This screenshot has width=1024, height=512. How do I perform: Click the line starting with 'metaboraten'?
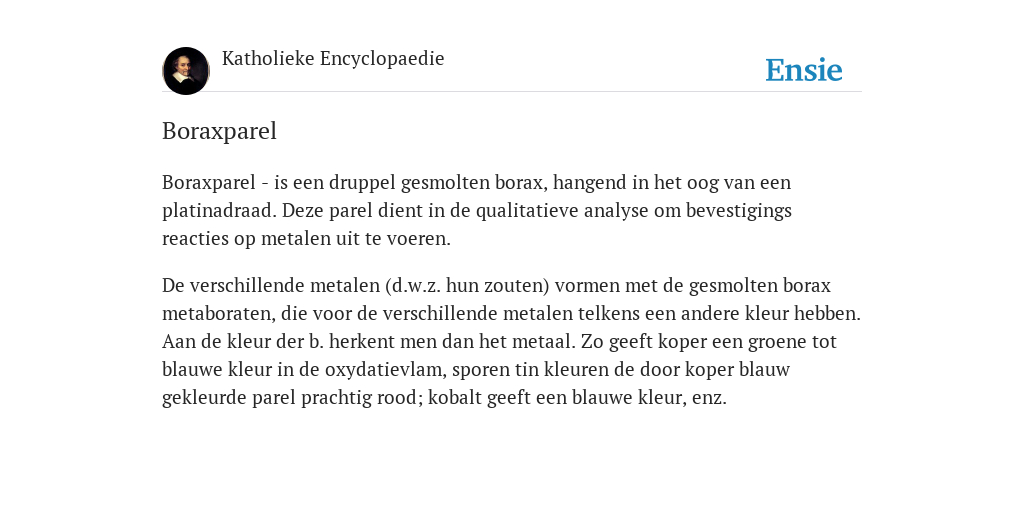[x=511, y=313]
